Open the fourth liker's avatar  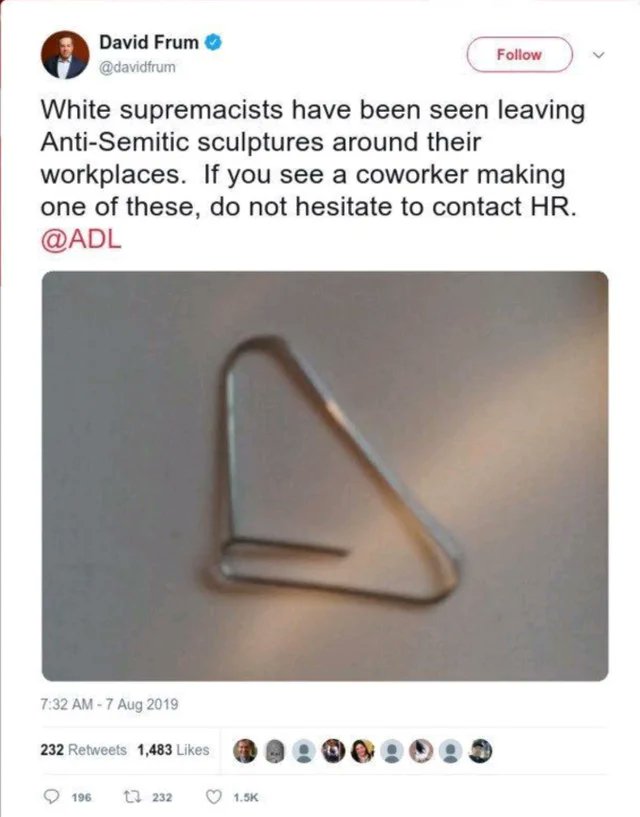(333, 751)
